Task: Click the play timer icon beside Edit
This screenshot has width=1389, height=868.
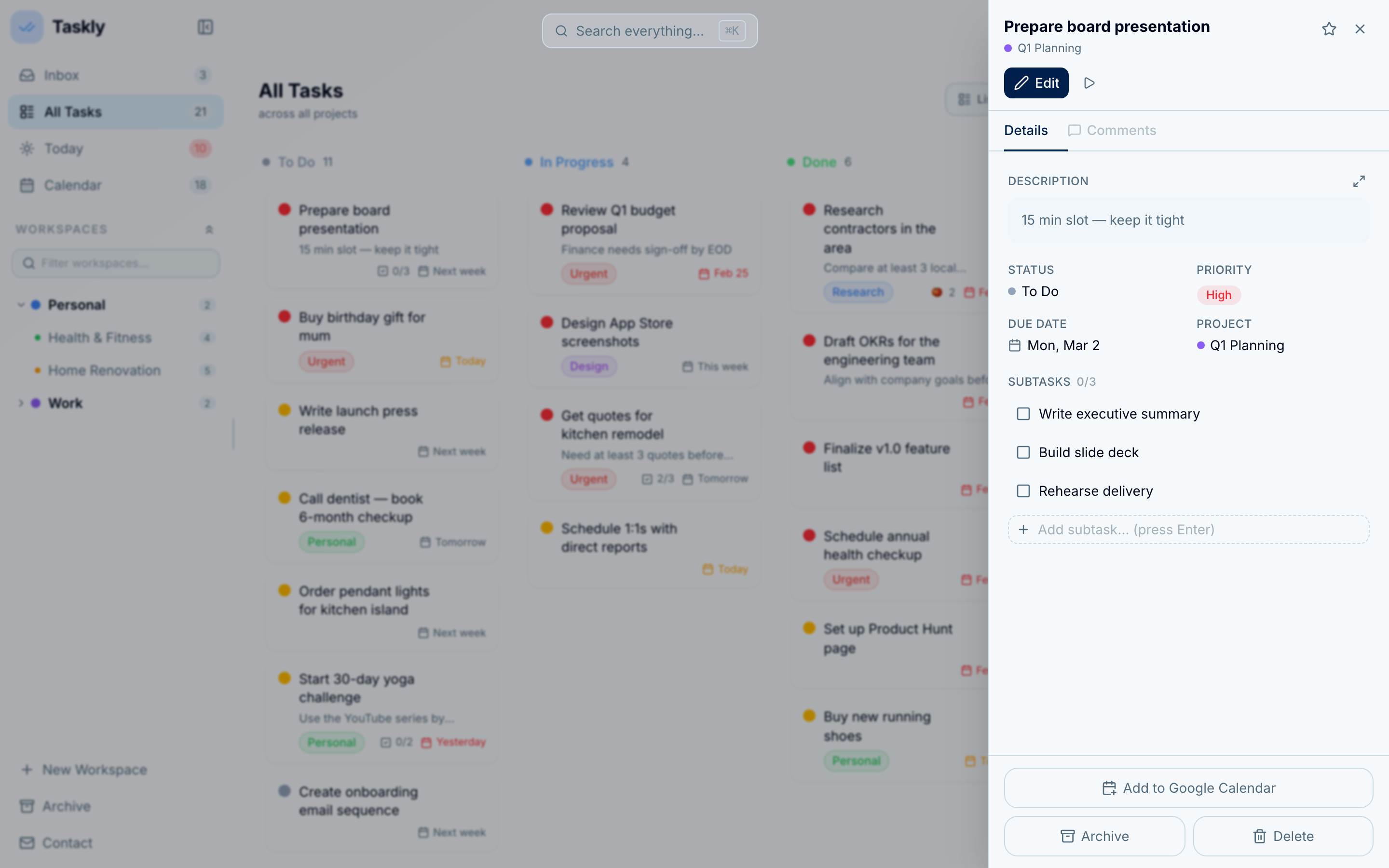Action: (x=1089, y=83)
